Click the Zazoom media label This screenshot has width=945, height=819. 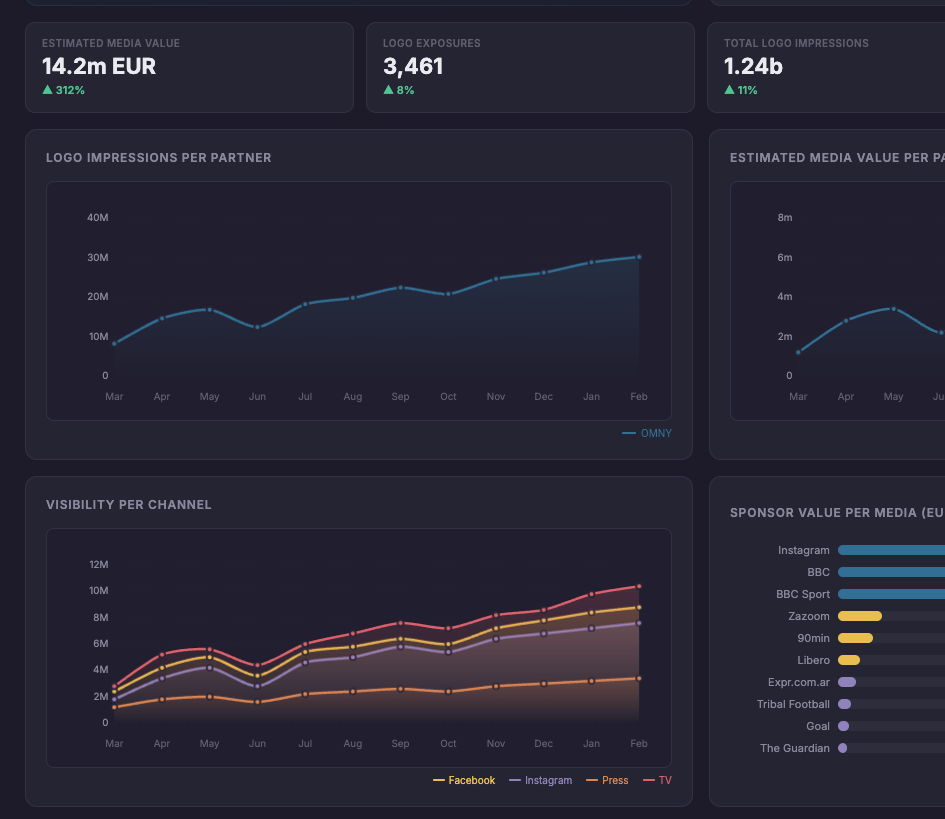[x=808, y=616]
